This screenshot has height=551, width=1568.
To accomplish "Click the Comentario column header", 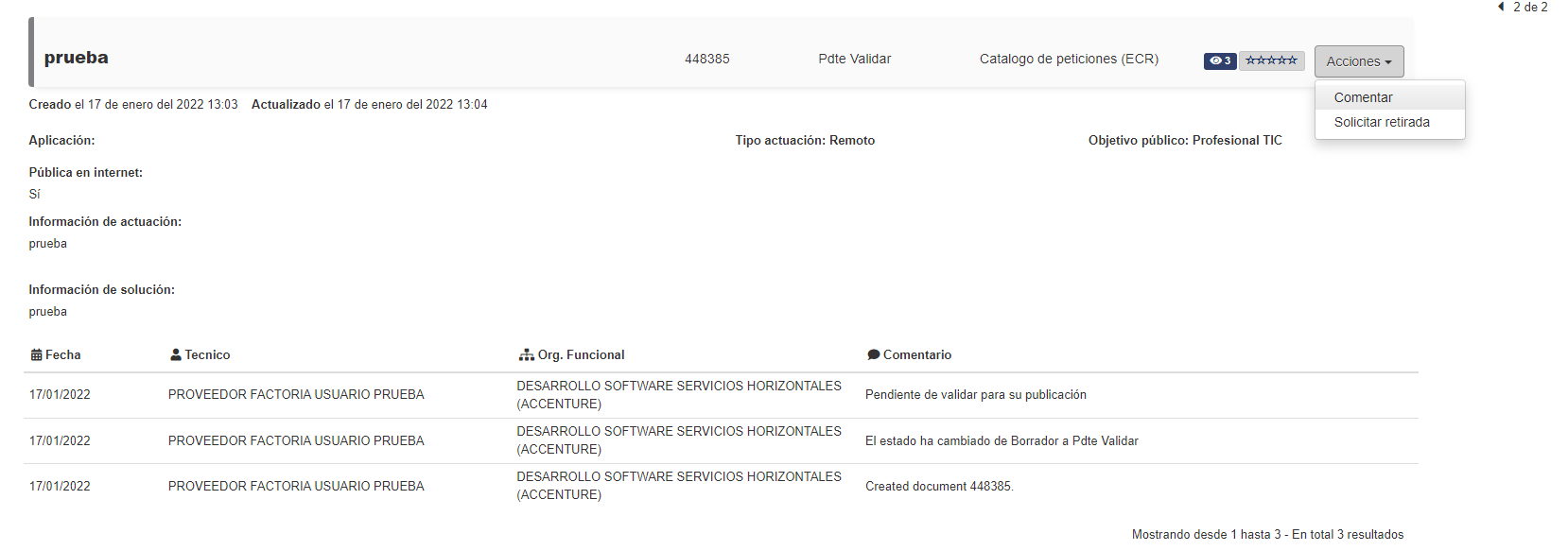I will pyautogui.click(x=909, y=354).
